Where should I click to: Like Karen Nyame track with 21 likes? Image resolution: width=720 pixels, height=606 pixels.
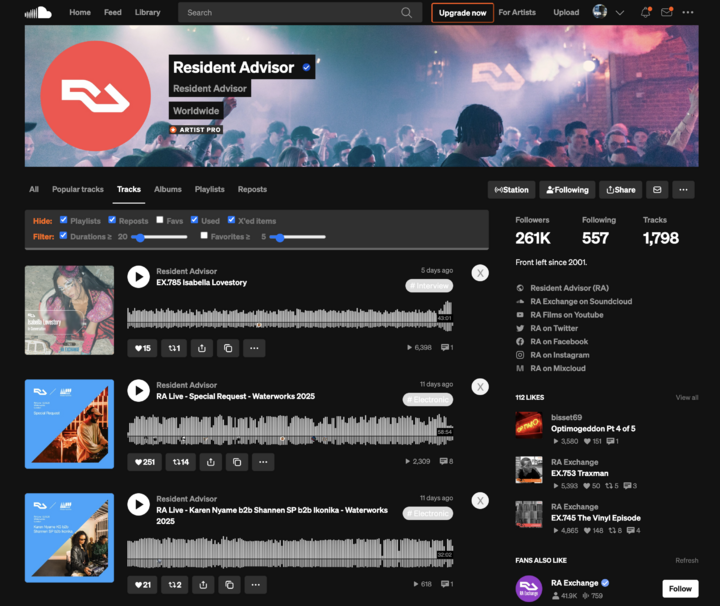[143, 585]
